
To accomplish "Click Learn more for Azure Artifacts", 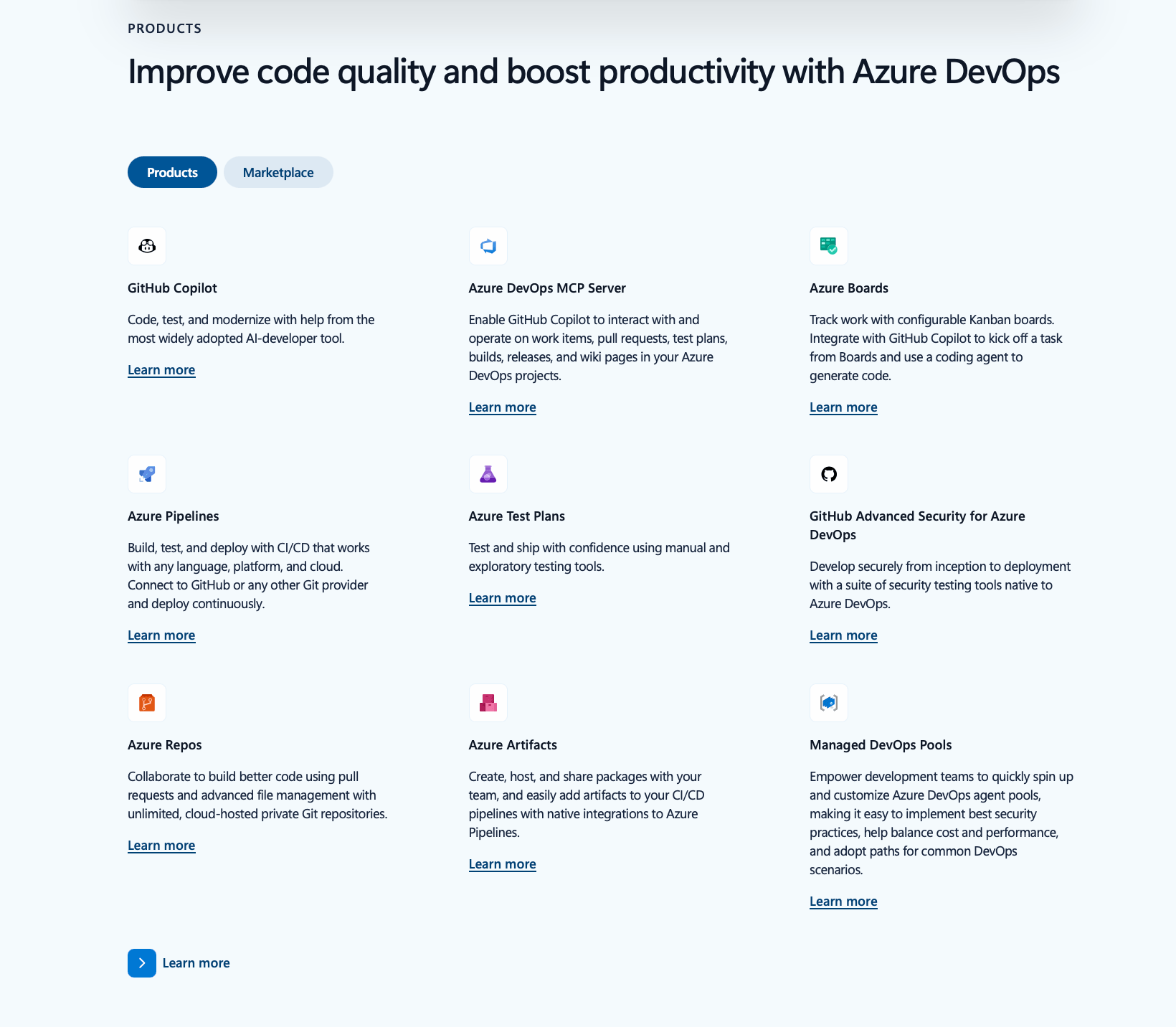I will click(503, 864).
